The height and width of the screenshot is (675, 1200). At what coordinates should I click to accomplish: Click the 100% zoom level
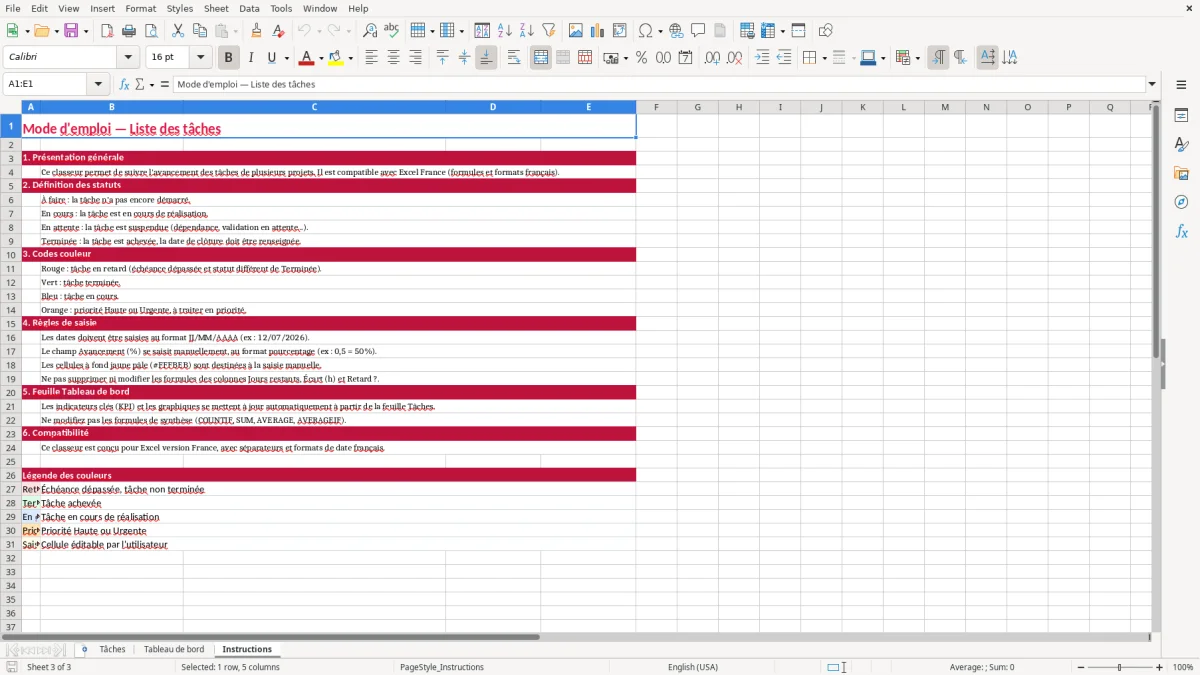point(1183,667)
